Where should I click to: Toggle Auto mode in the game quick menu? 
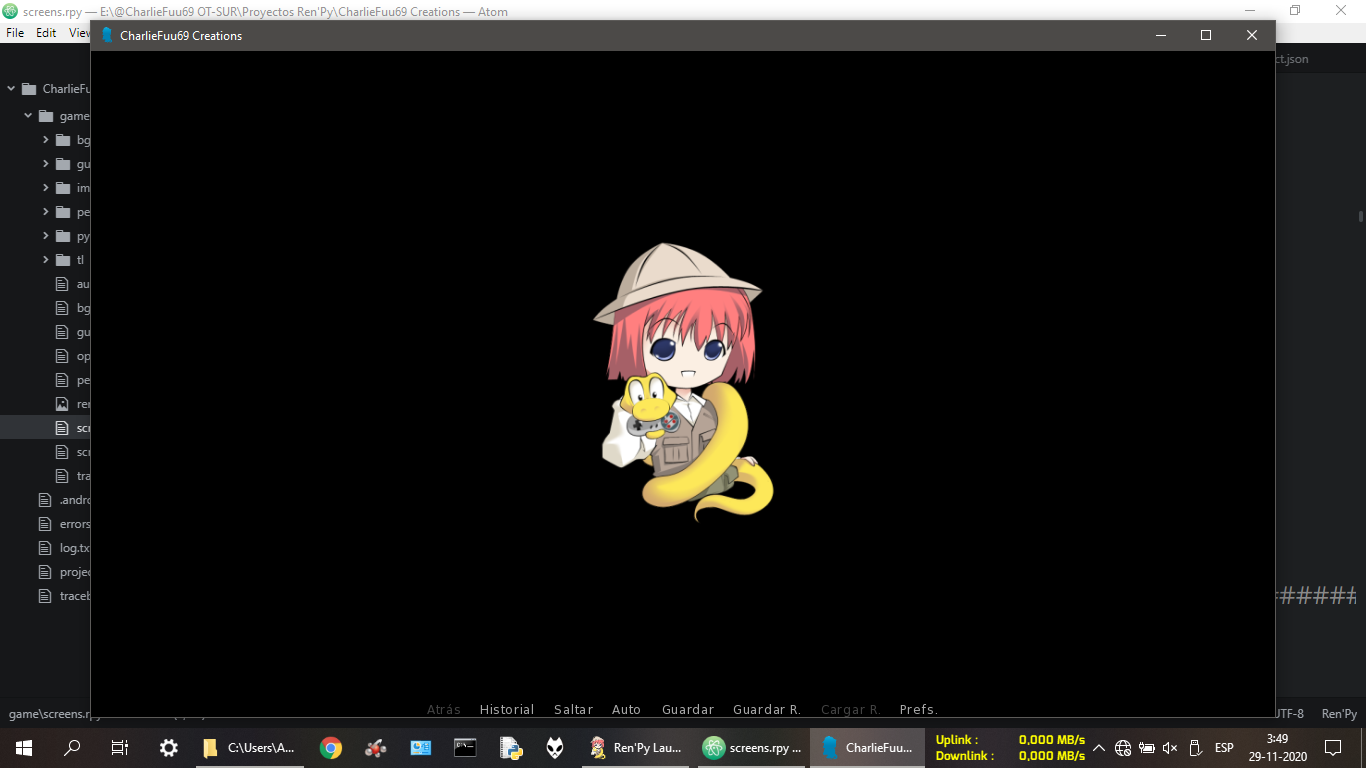[626, 709]
